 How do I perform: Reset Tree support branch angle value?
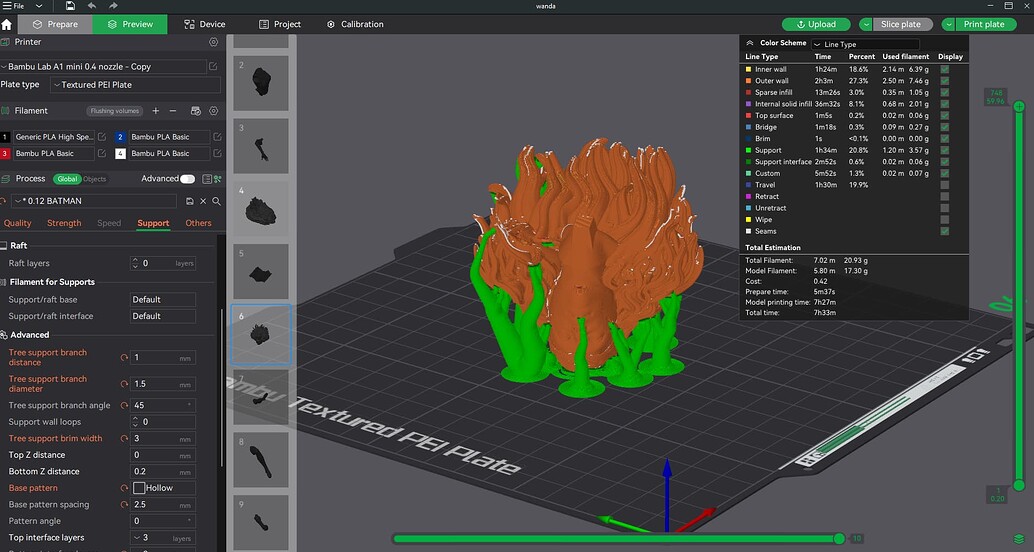(x=124, y=406)
